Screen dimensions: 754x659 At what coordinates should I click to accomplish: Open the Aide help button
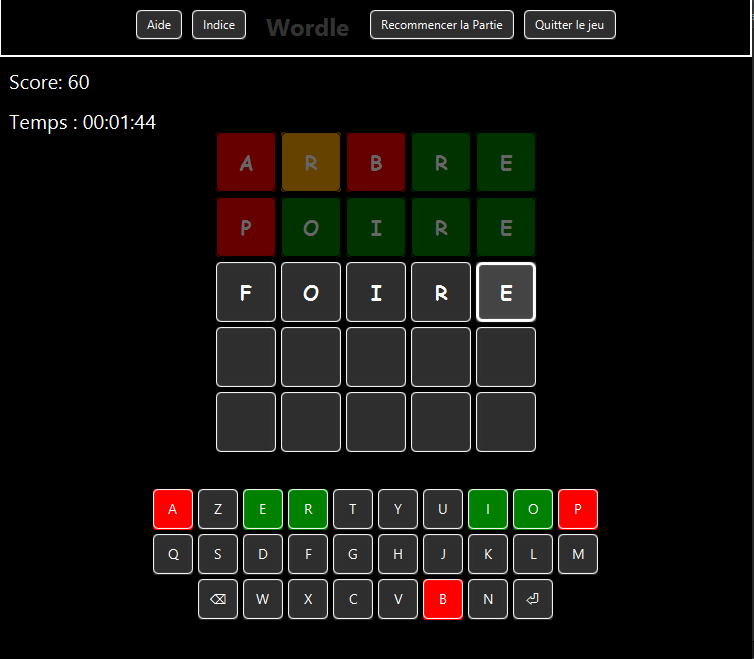(159, 25)
